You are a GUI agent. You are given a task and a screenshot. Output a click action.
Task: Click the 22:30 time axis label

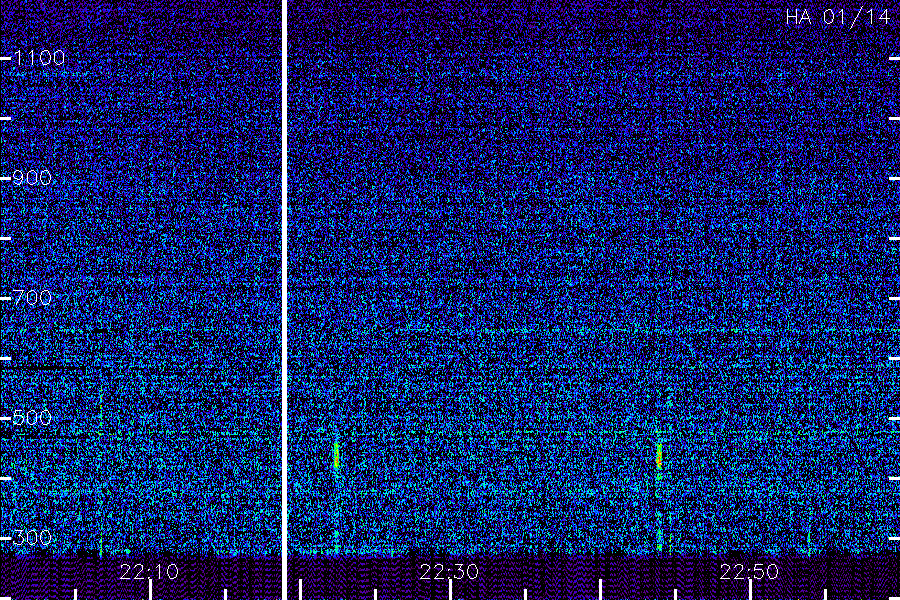coord(449,572)
